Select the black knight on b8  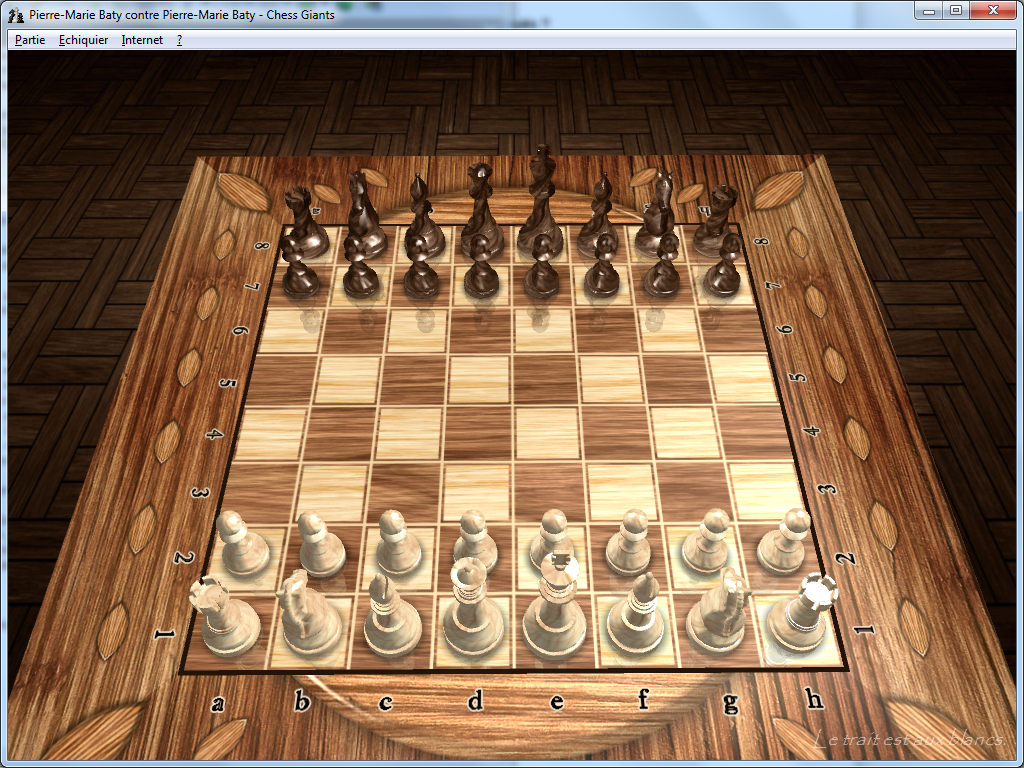click(364, 220)
